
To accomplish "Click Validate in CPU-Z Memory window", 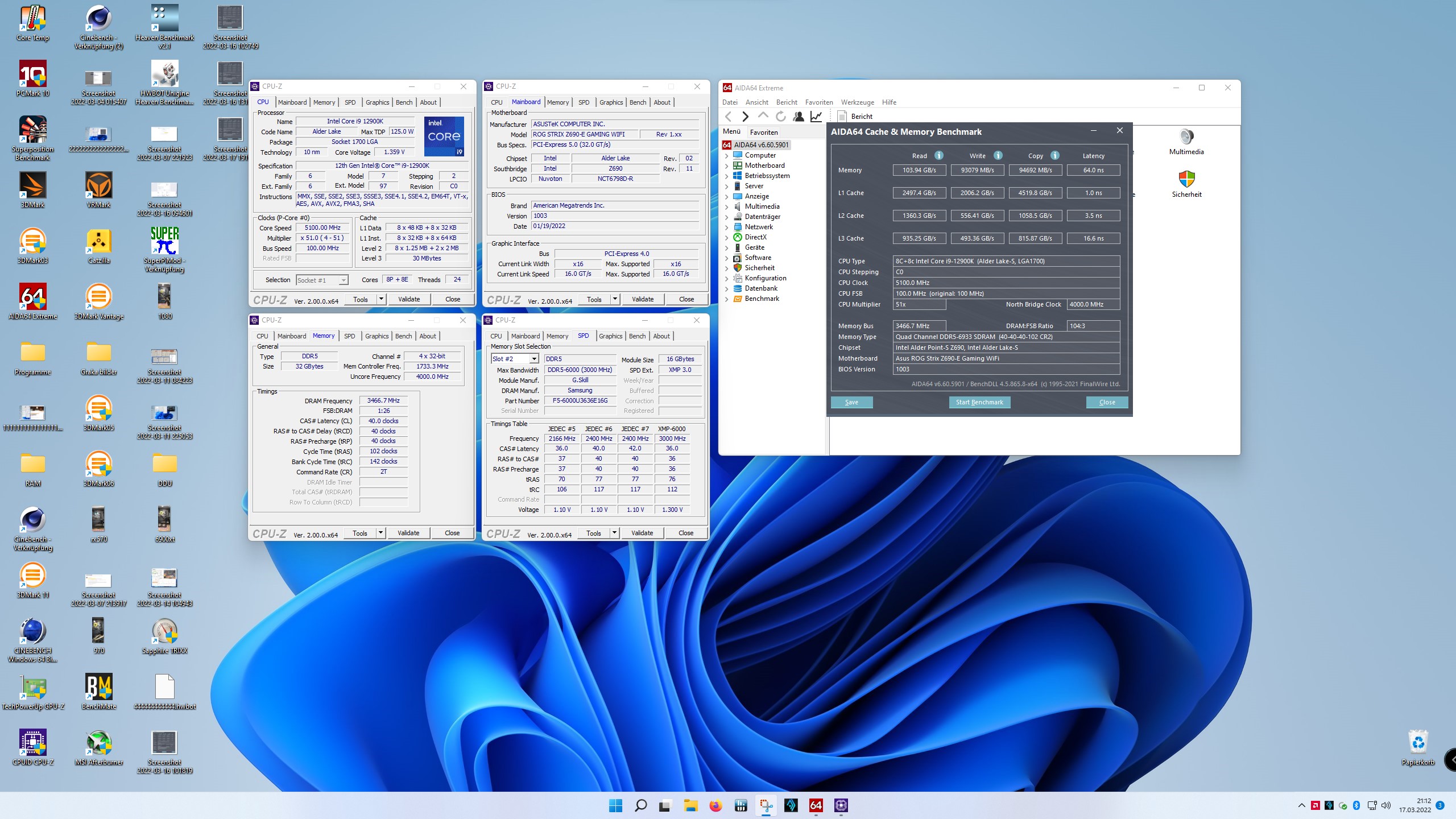I will click(x=408, y=533).
